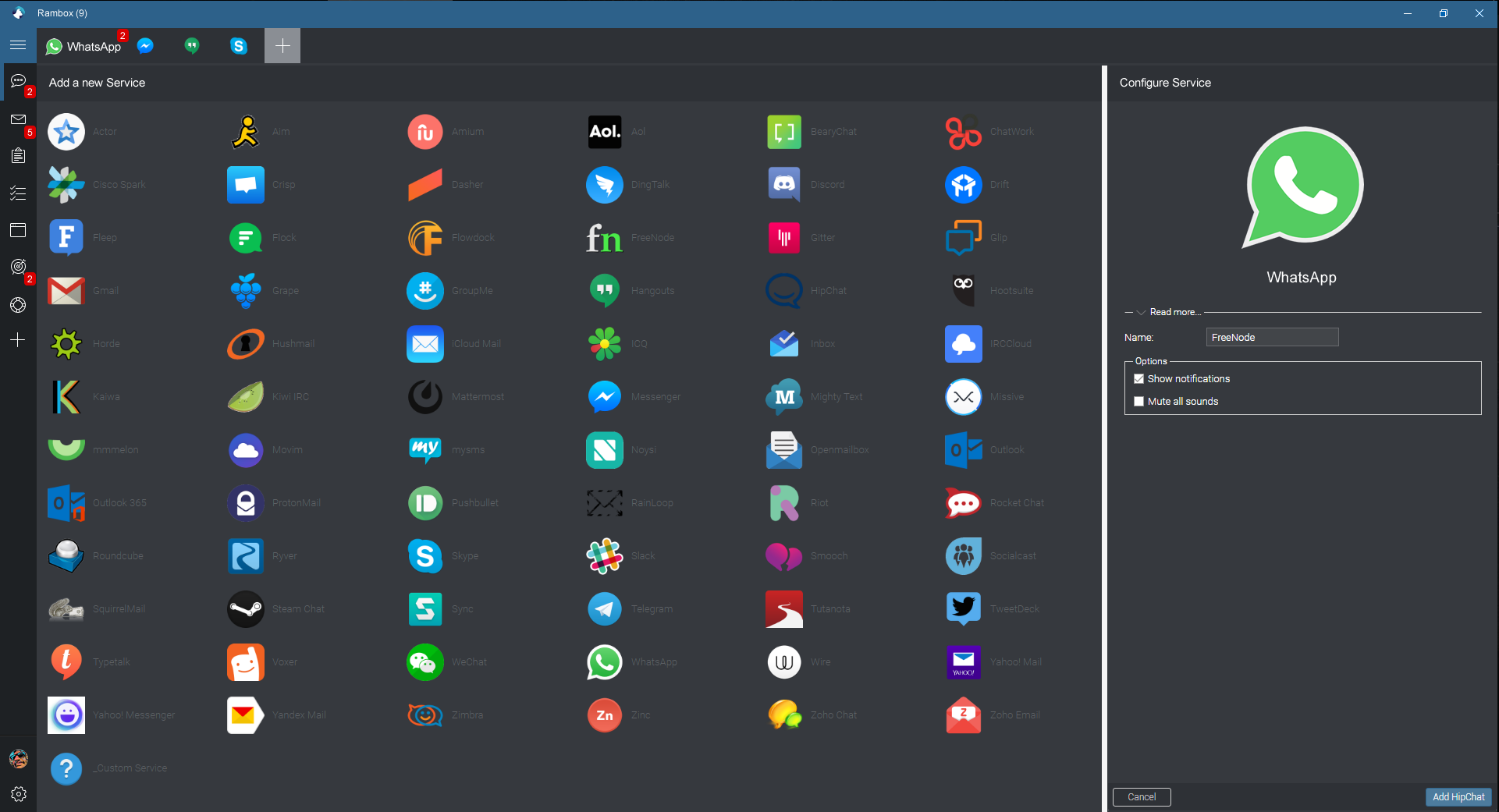This screenshot has width=1499, height=812.
Task: Choose the Zinc service icon
Action: click(x=605, y=715)
